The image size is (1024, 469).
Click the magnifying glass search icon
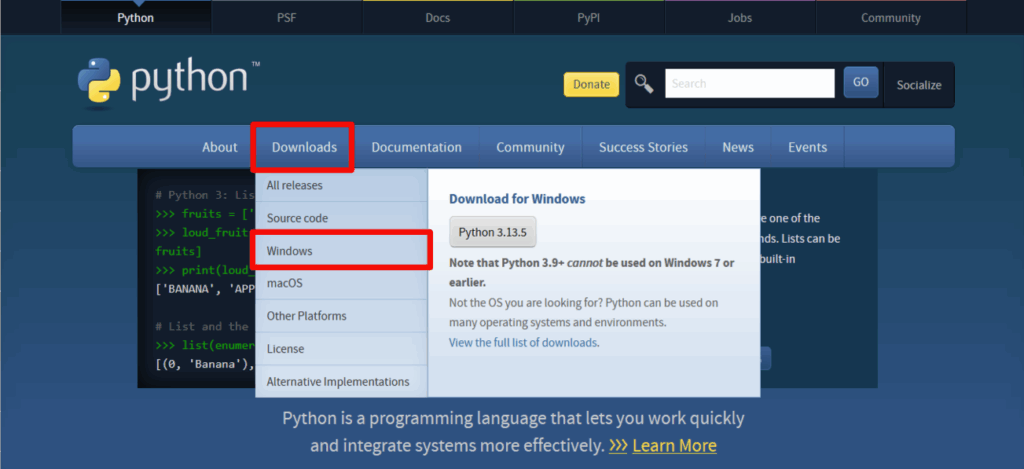point(644,83)
